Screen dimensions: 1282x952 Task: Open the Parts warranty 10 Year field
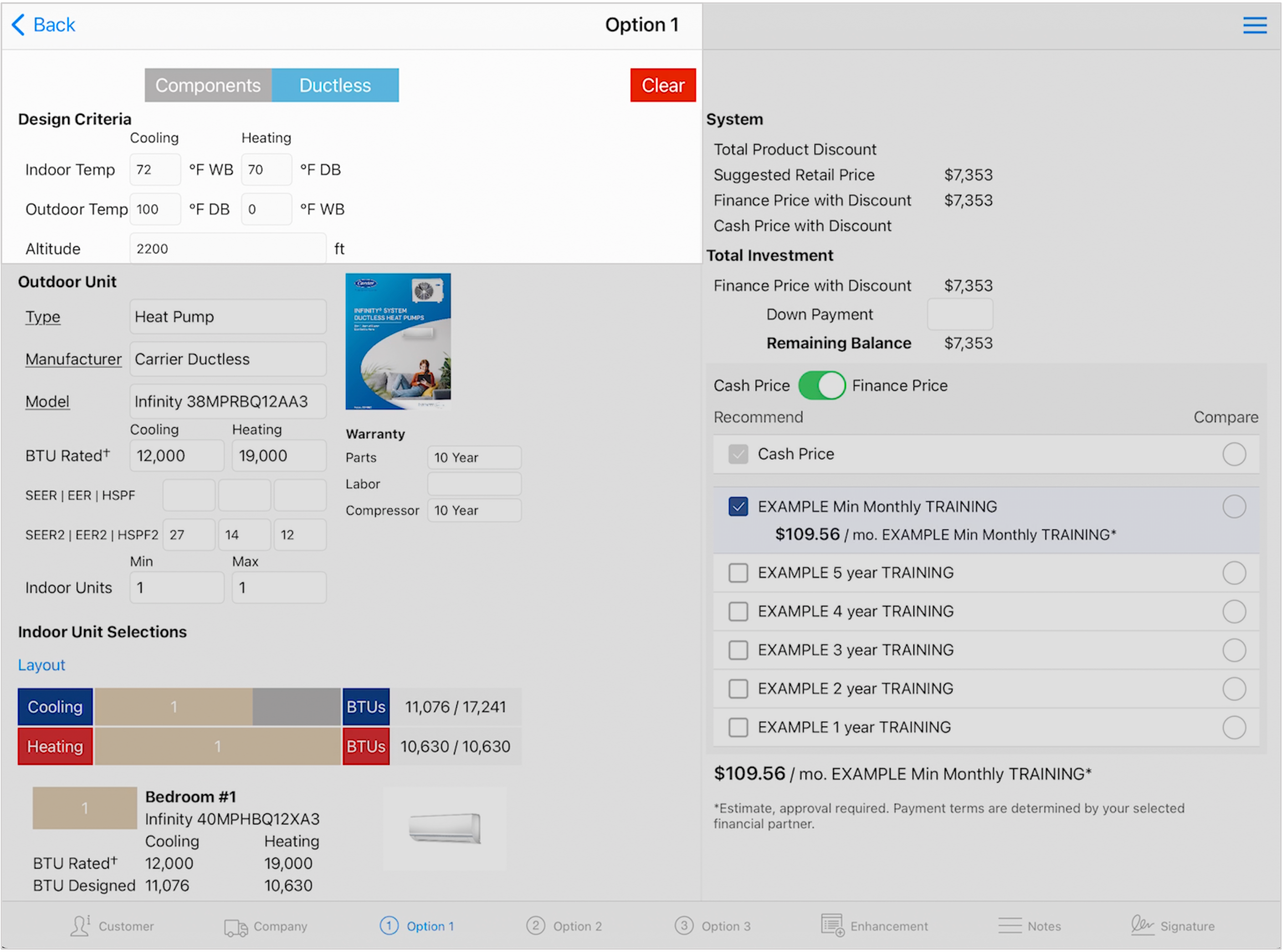[474, 458]
